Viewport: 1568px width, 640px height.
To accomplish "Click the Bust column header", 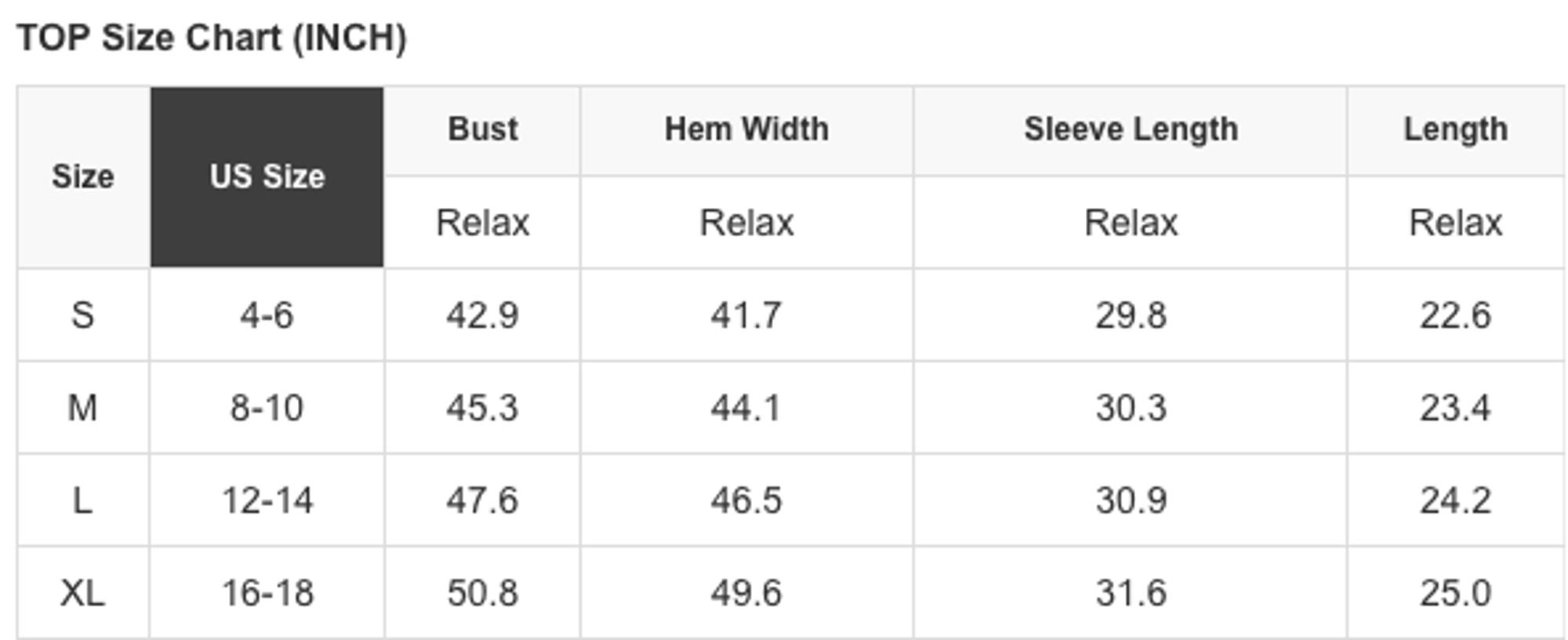I will point(483,130).
